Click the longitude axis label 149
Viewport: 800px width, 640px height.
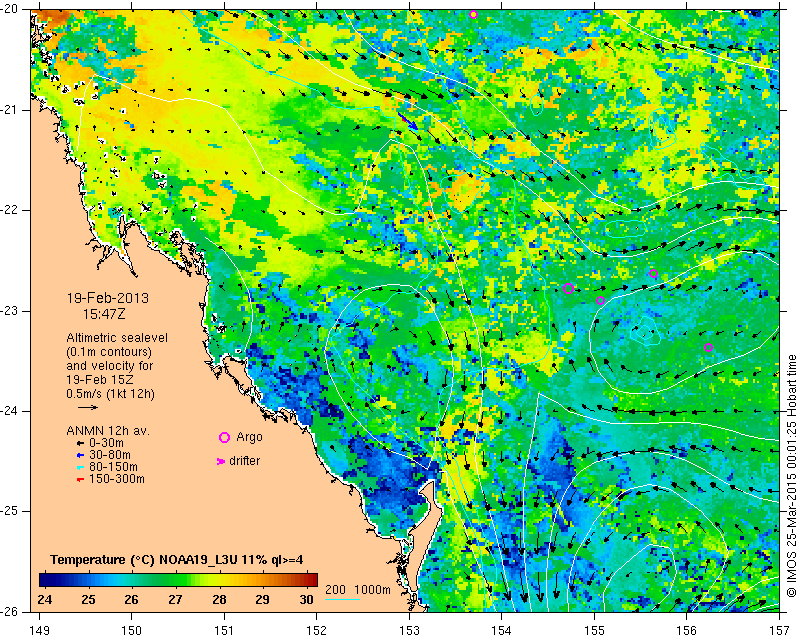point(40,630)
